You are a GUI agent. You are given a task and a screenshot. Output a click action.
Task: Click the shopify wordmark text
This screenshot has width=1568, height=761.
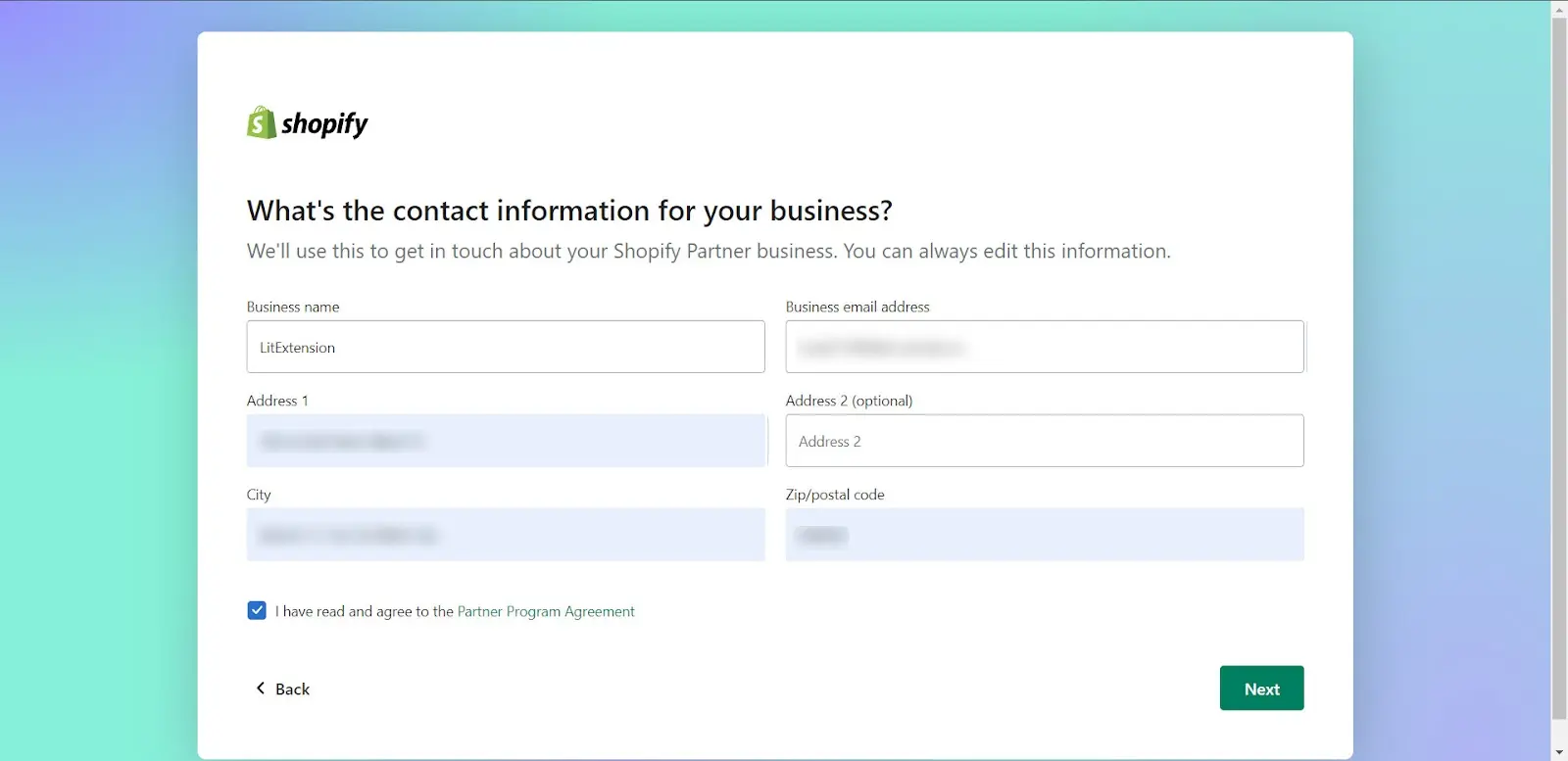click(x=324, y=124)
